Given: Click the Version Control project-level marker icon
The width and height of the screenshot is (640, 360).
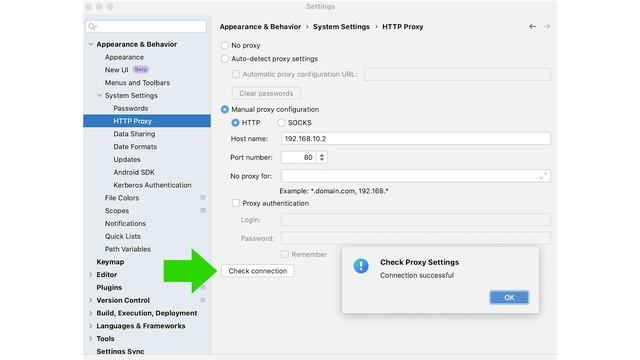Looking at the screenshot, I should pyautogui.click(x=202, y=300).
